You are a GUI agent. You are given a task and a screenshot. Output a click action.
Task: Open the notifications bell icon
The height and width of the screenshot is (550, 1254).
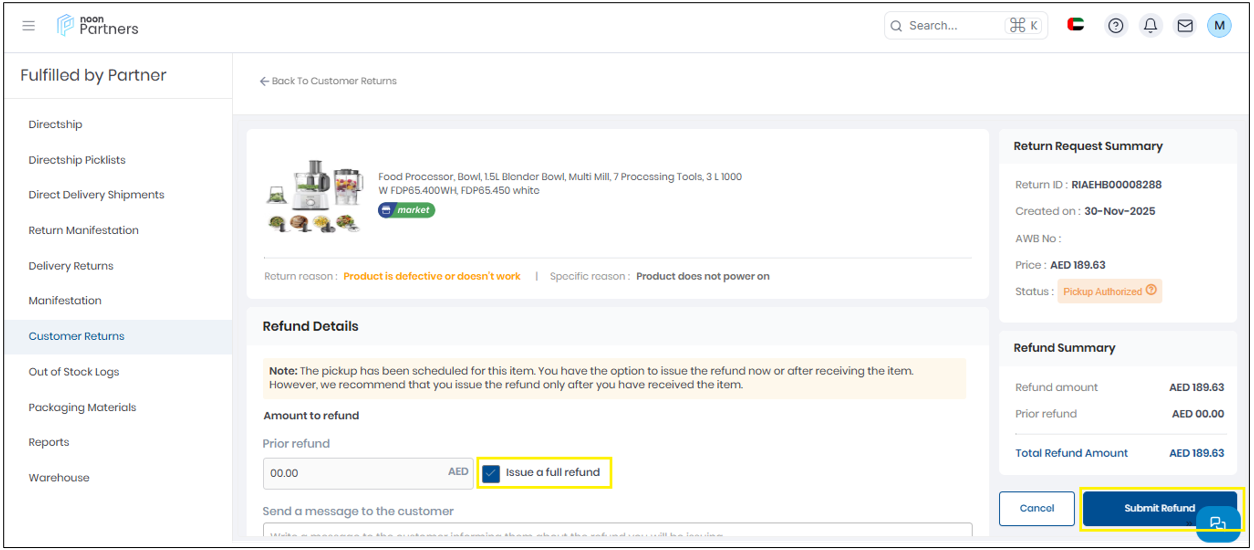pos(1150,26)
